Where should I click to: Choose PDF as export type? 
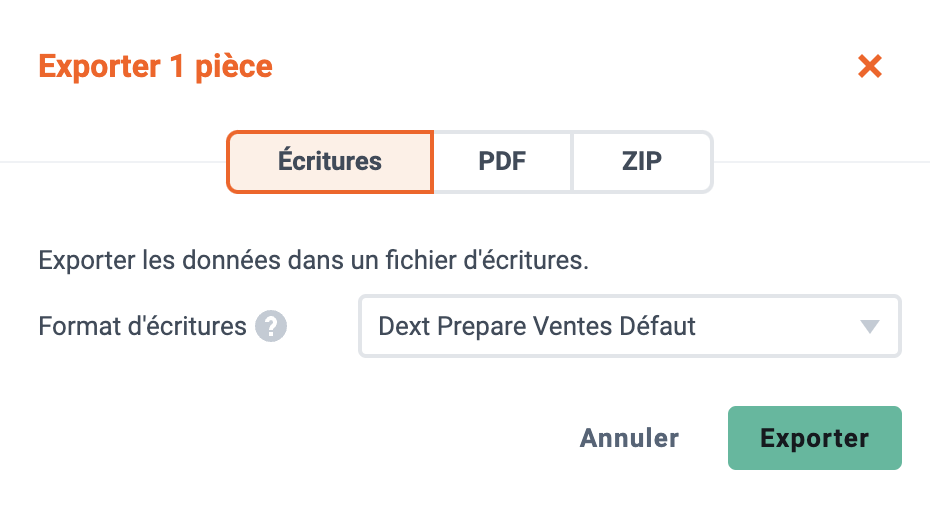click(x=502, y=161)
